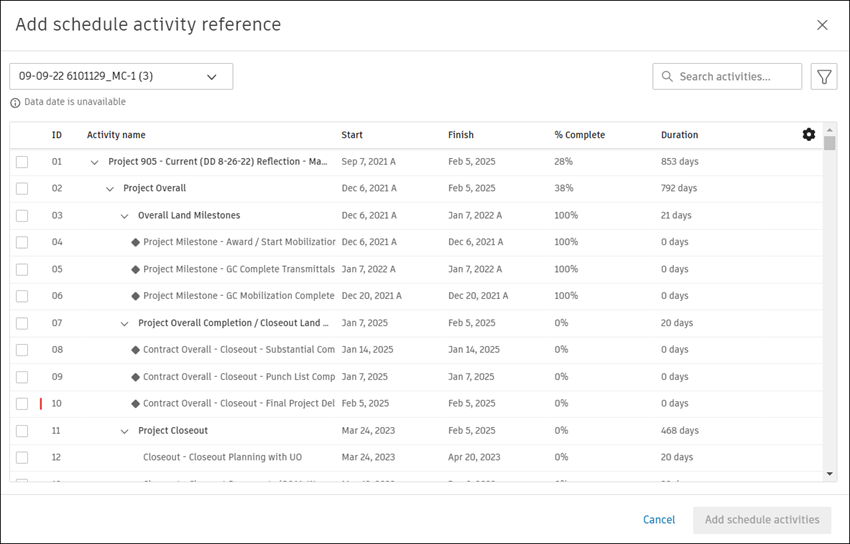Collapse the Project Overall tree node
850x544 pixels.
[111, 189]
